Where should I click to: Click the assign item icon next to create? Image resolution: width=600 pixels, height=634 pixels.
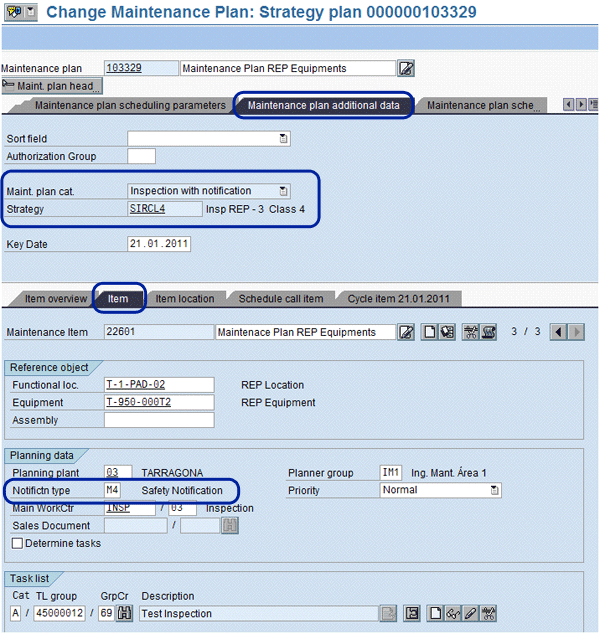point(447,332)
